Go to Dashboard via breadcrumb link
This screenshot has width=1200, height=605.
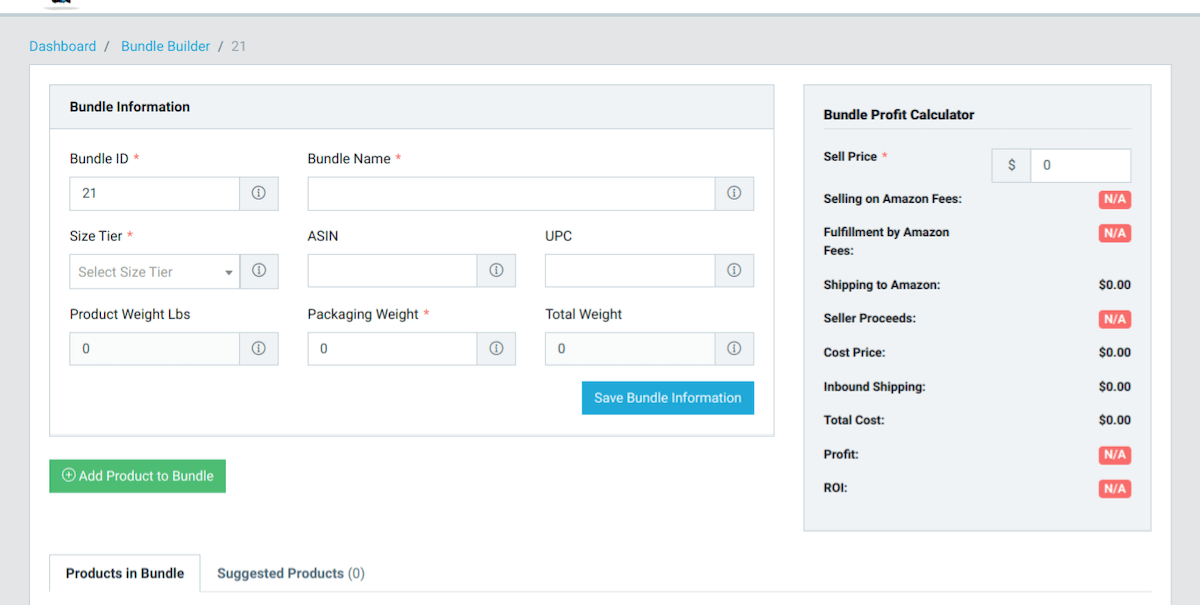tap(63, 46)
